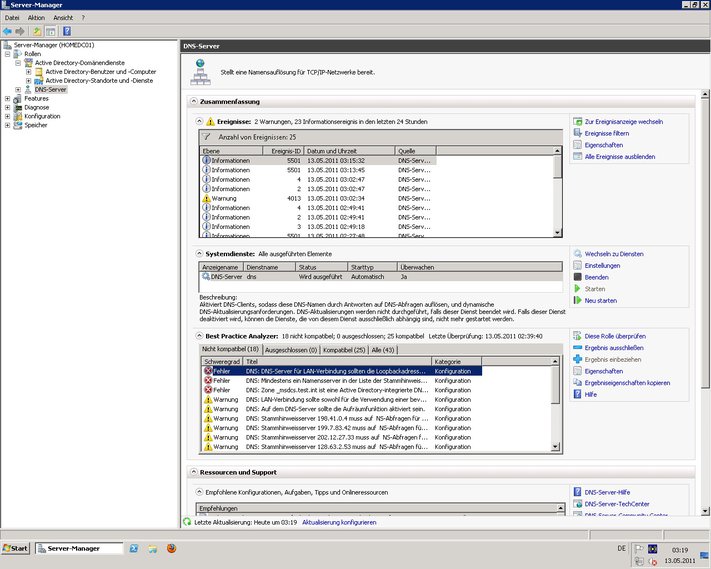Click the DE language indicator
The height and width of the screenshot is (569, 711).
tap(621, 549)
